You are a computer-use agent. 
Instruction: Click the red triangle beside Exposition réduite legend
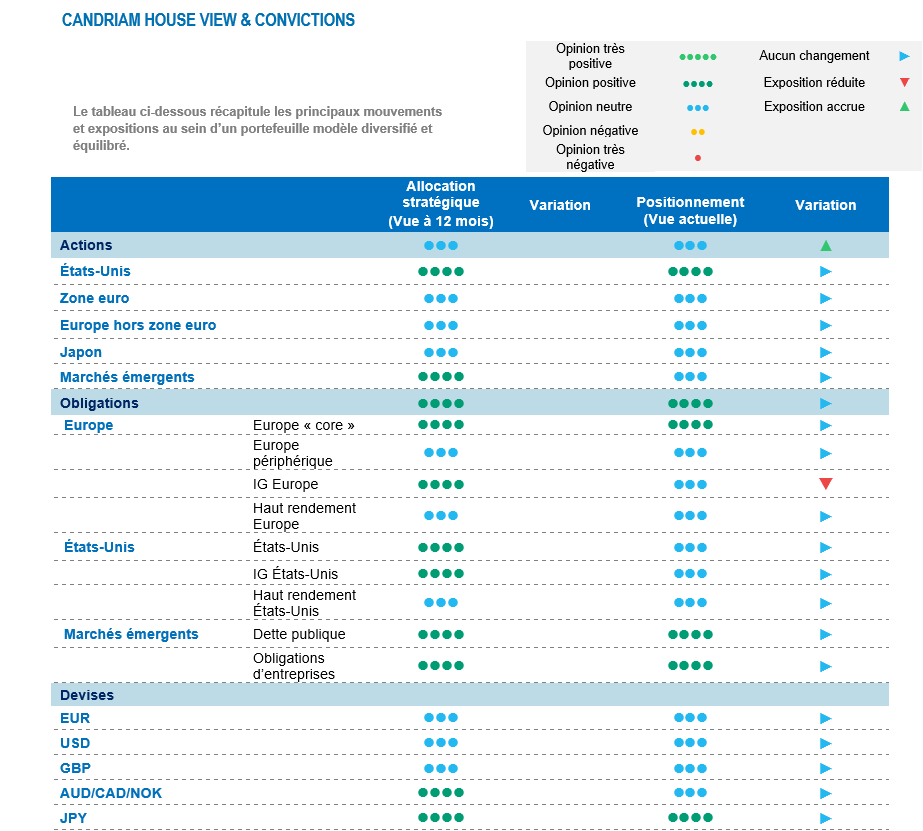click(x=904, y=83)
